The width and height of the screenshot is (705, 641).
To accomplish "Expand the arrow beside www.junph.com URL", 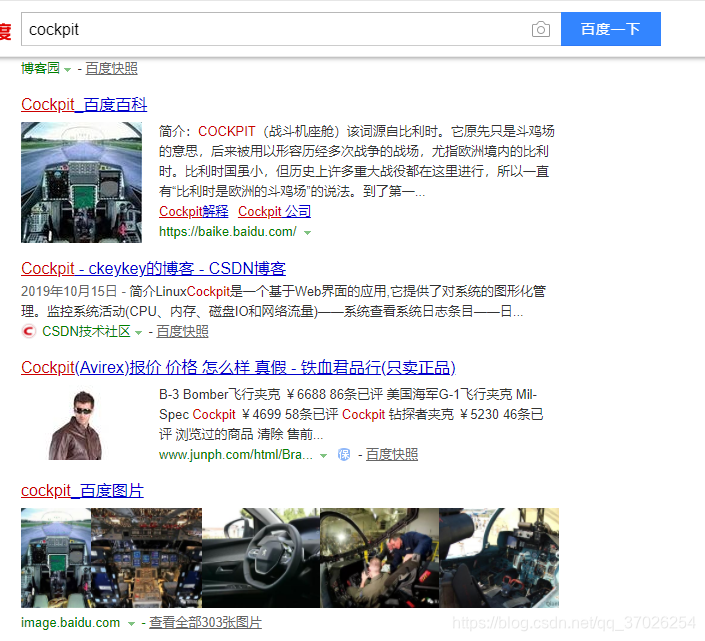I will [323, 456].
